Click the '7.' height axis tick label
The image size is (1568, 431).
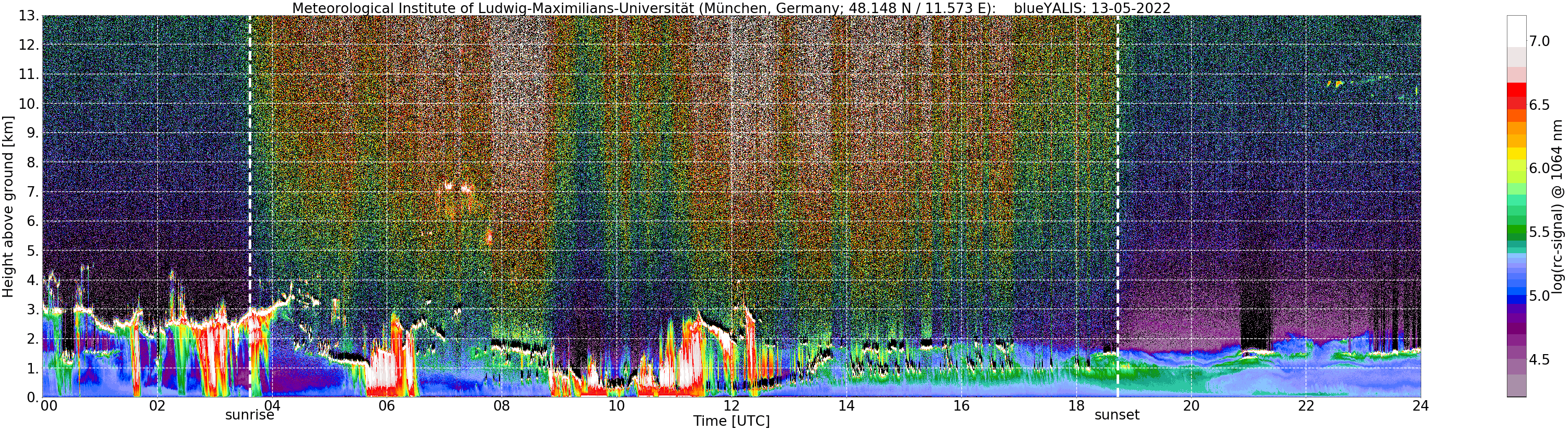(x=33, y=192)
